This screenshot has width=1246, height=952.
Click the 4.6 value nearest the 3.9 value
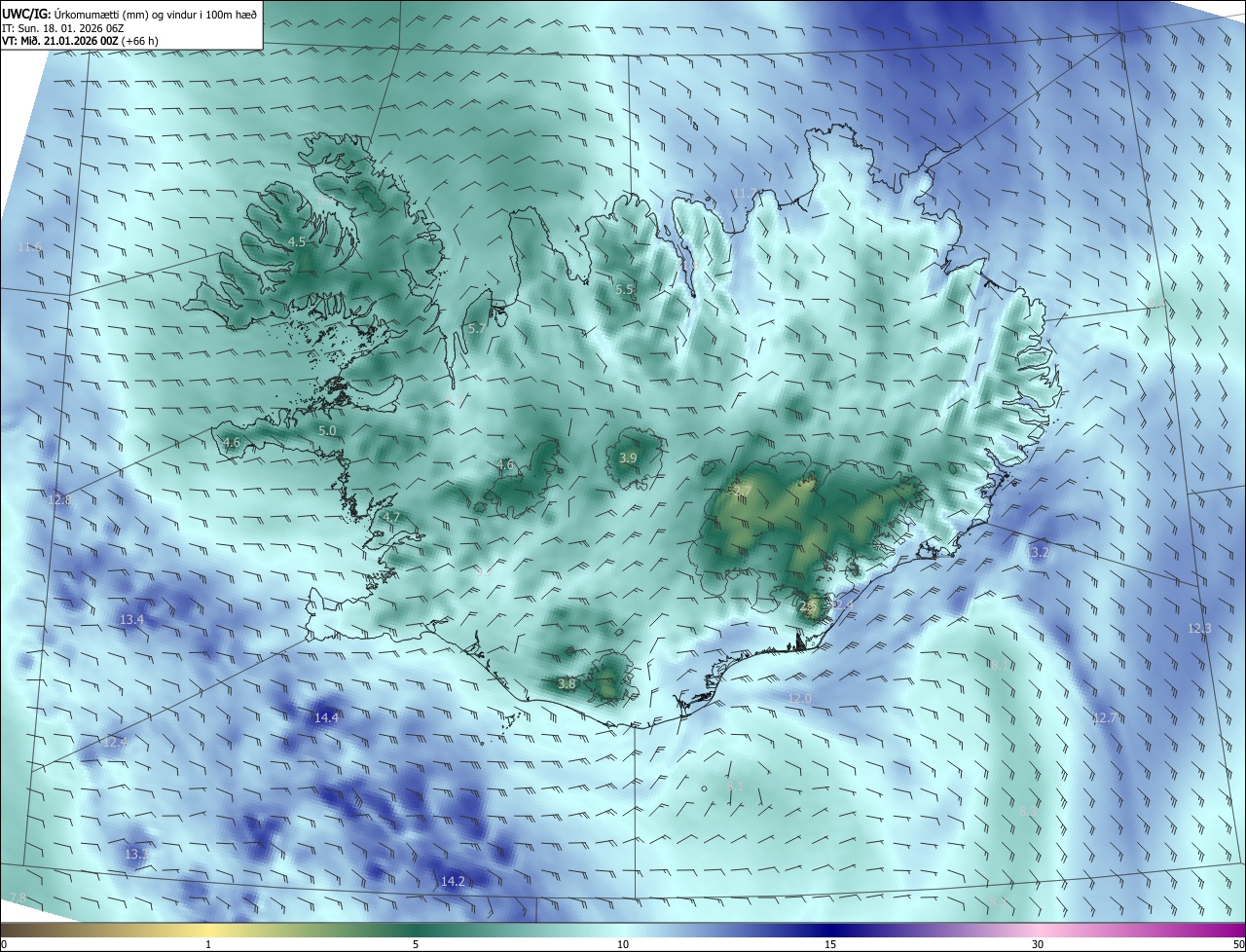pos(505,465)
